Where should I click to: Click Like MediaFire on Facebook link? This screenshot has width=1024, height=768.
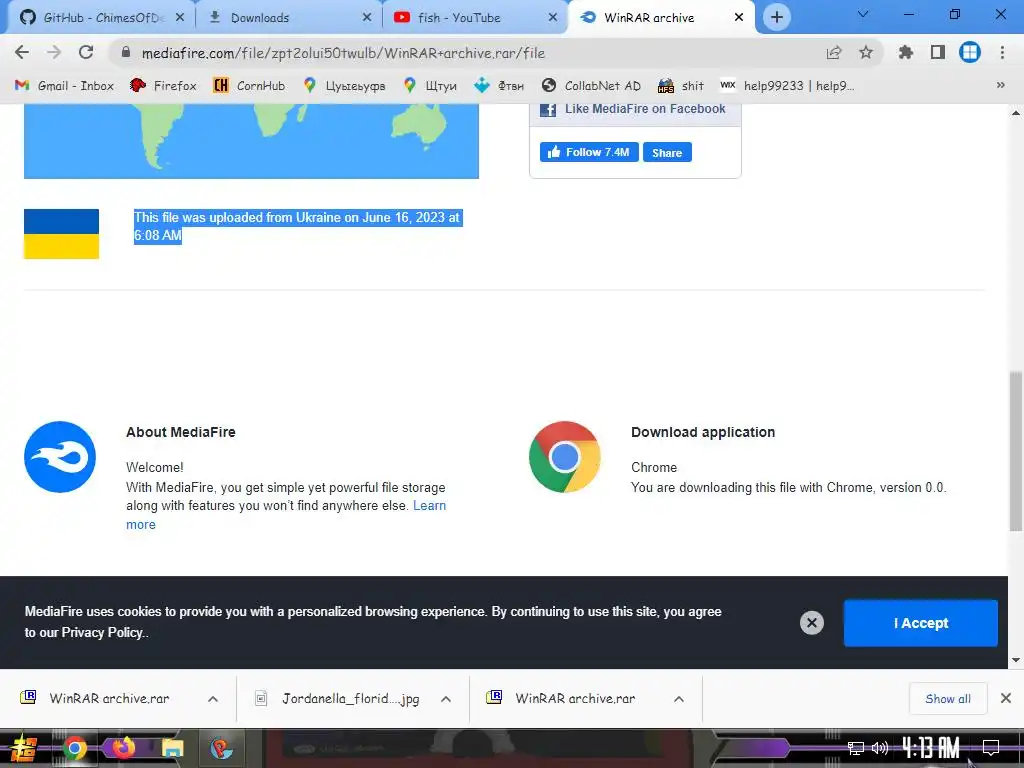645,109
